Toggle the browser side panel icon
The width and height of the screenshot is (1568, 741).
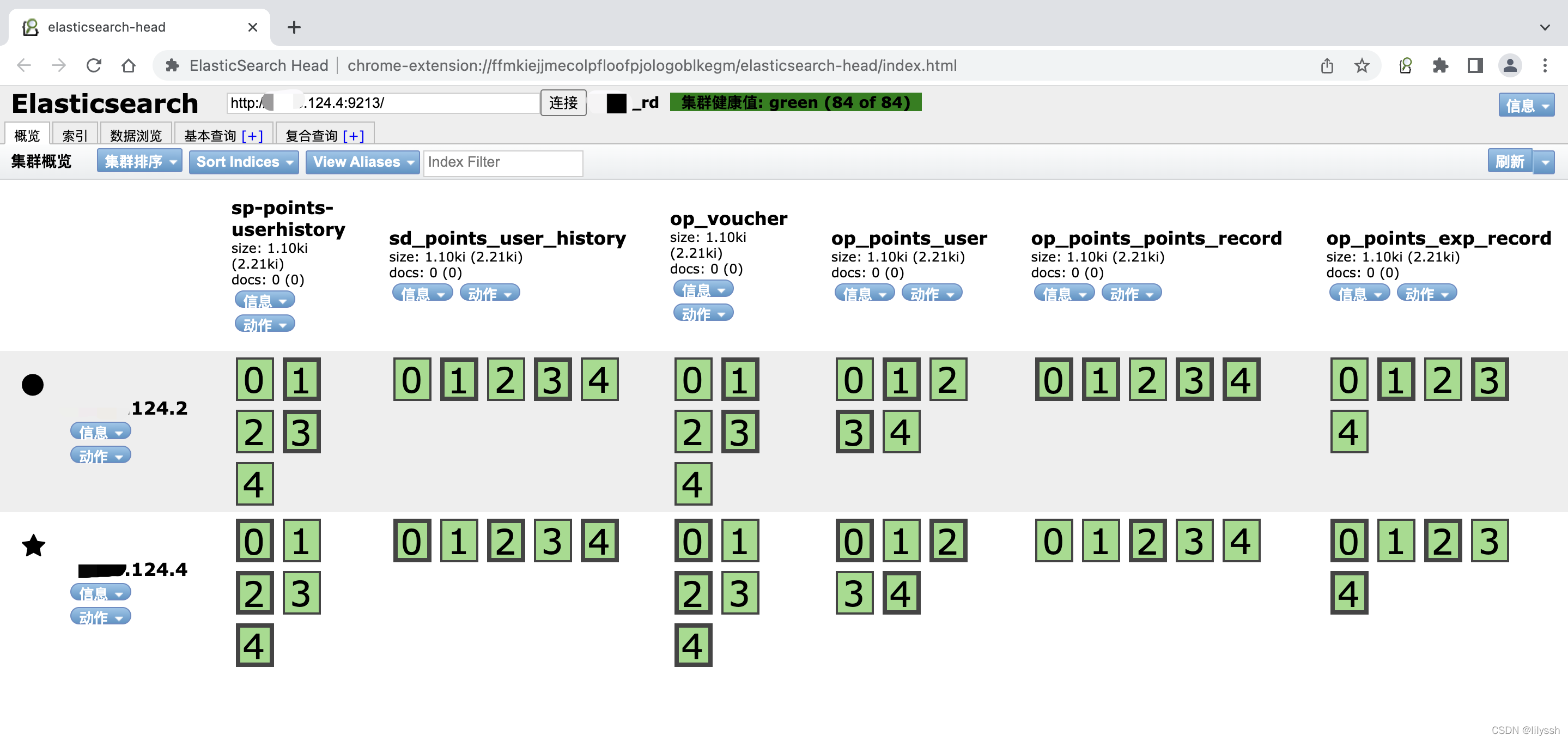click(1475, 65)
